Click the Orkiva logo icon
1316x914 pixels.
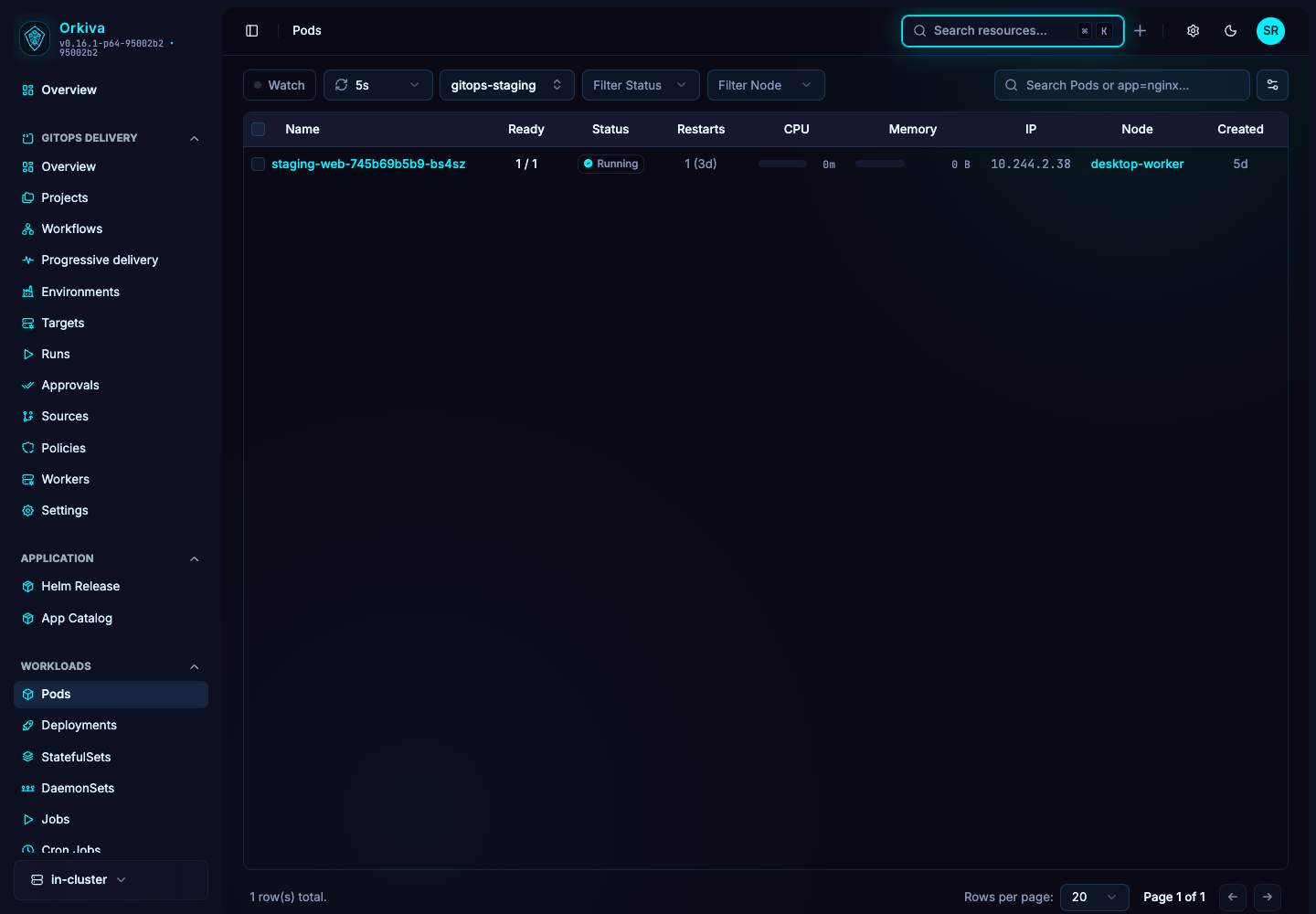(35, 38)
